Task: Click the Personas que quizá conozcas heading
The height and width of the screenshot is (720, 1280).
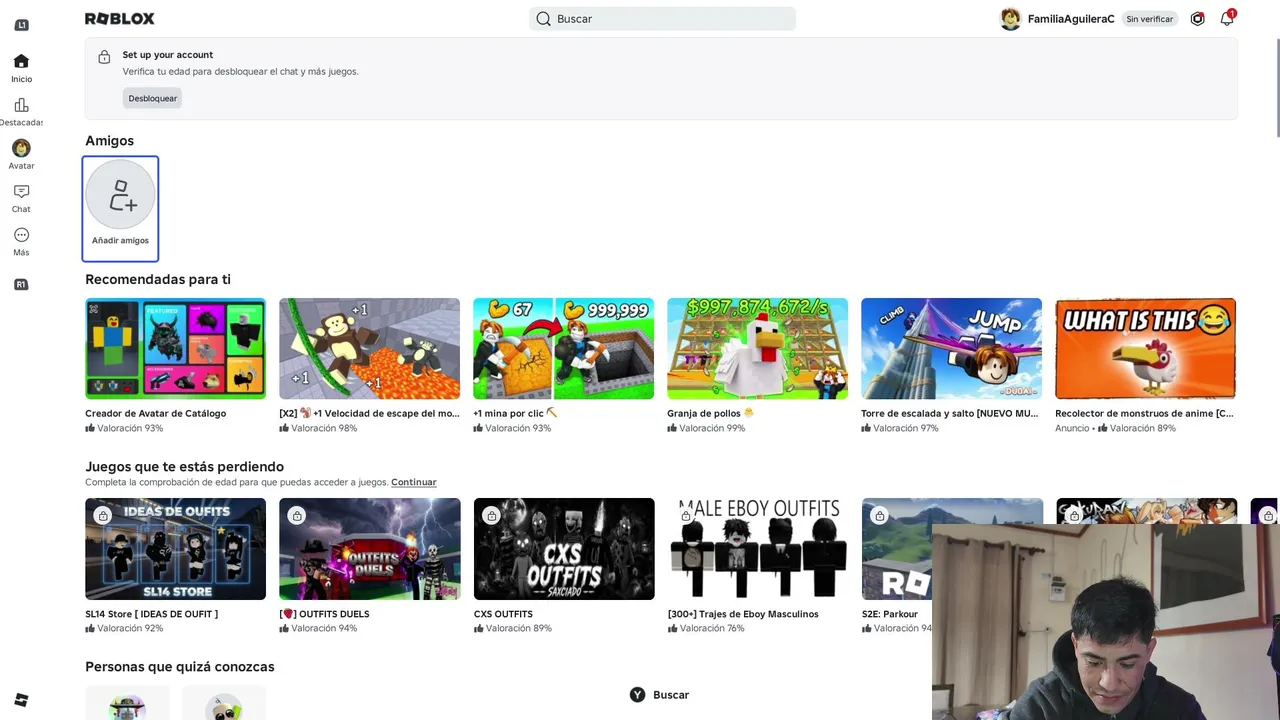Action: [179, 667]
